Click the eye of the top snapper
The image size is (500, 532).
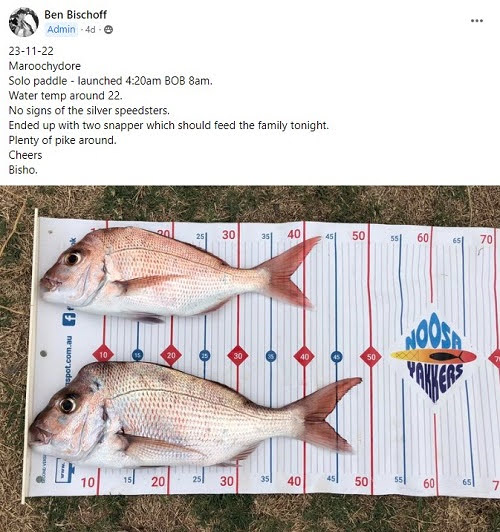tap(73, 259)
